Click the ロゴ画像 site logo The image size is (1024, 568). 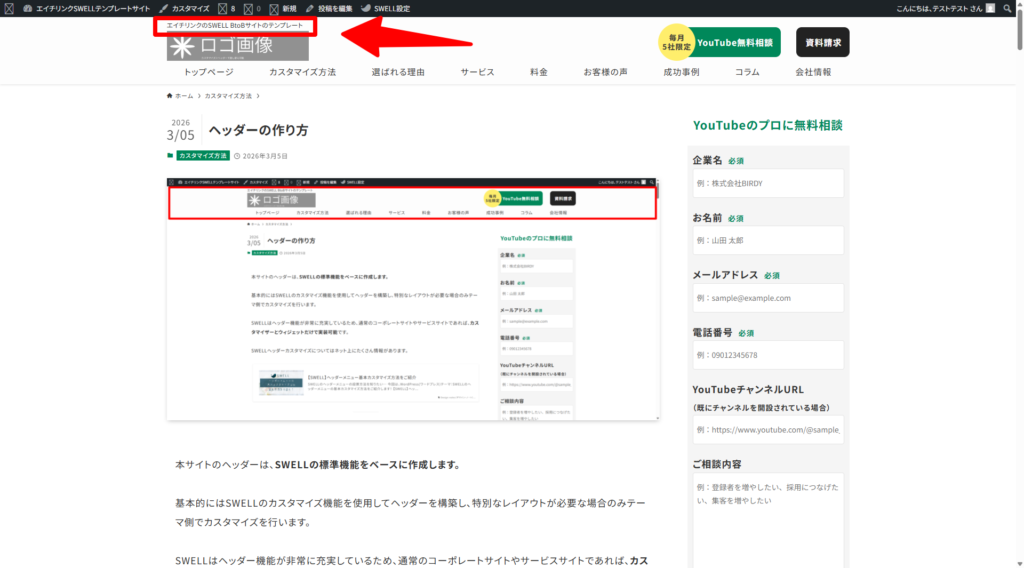[x=237, y=46]
